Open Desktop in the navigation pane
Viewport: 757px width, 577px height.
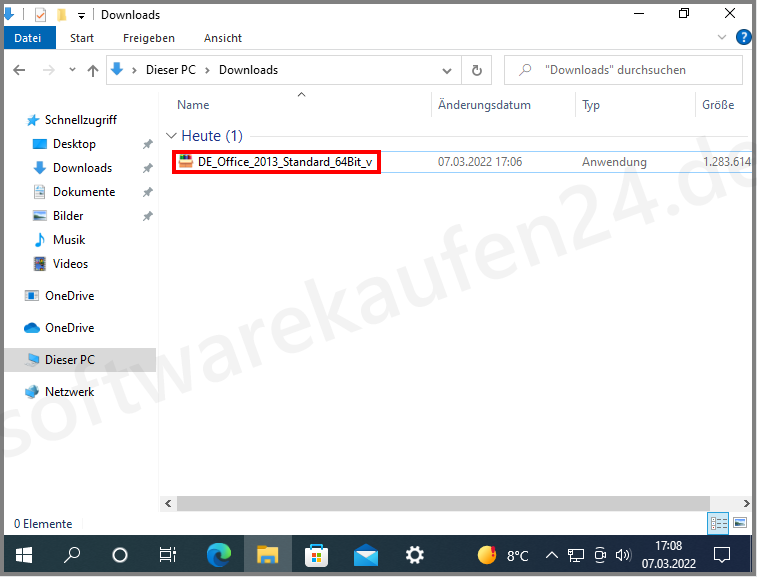74,144
